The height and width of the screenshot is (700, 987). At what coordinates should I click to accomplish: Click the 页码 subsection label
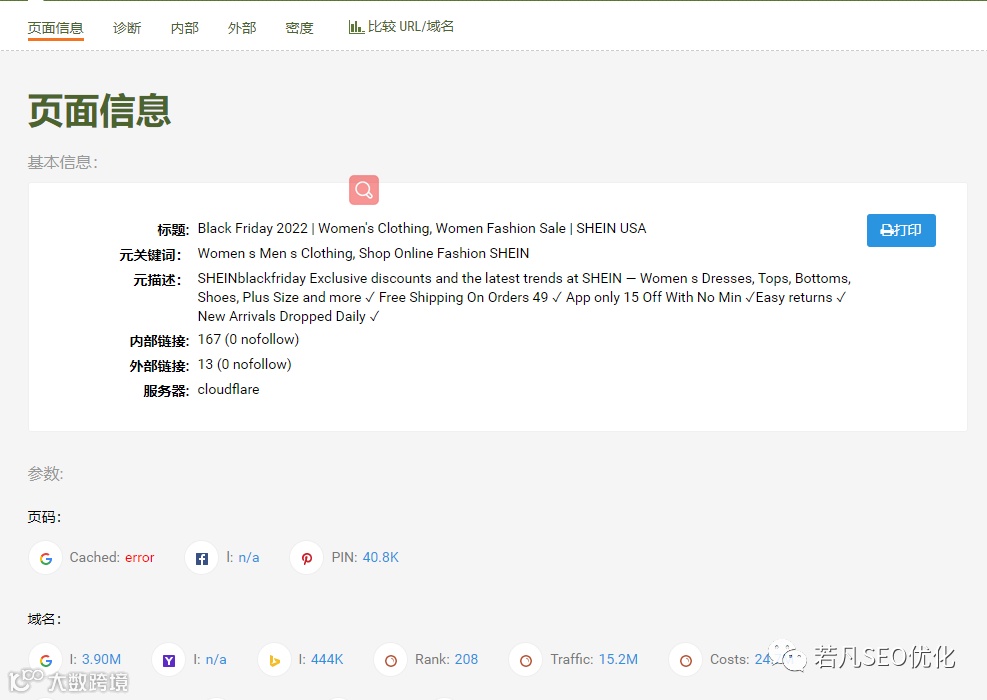click(x=44, y=517)
